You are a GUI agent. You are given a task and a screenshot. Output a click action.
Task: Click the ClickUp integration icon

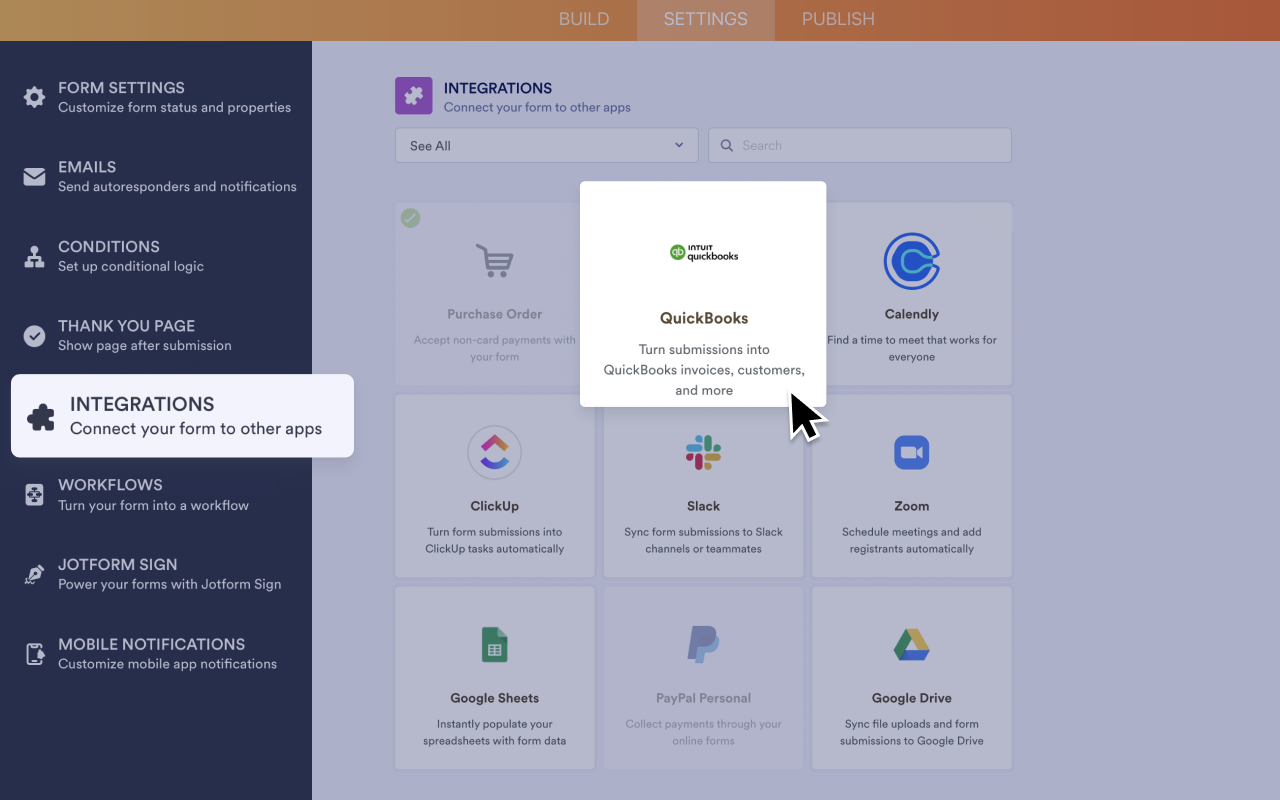coord(494,452)
